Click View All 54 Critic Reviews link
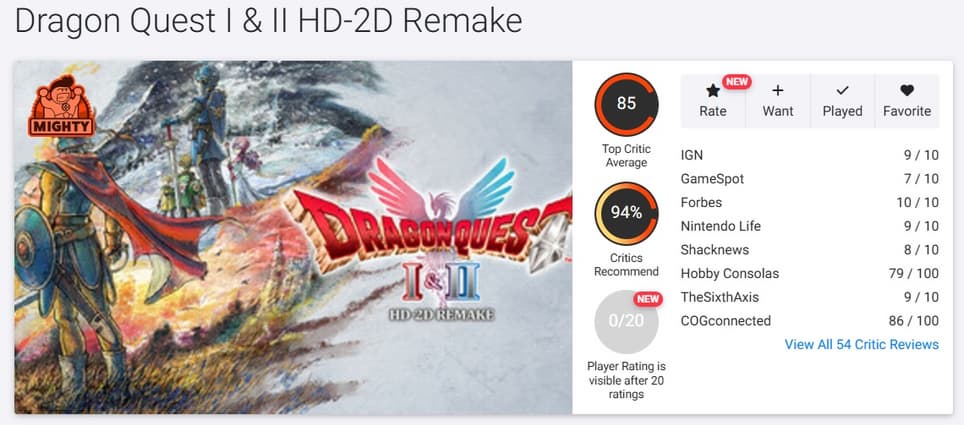This screenshot has height=425, width=964. point(862,344)
